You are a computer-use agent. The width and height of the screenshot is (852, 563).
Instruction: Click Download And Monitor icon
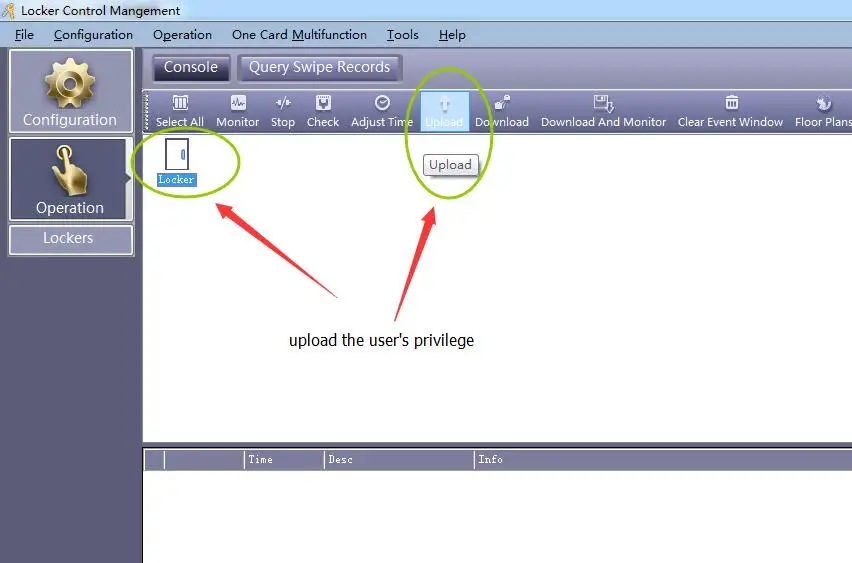(x=603, y=111)
